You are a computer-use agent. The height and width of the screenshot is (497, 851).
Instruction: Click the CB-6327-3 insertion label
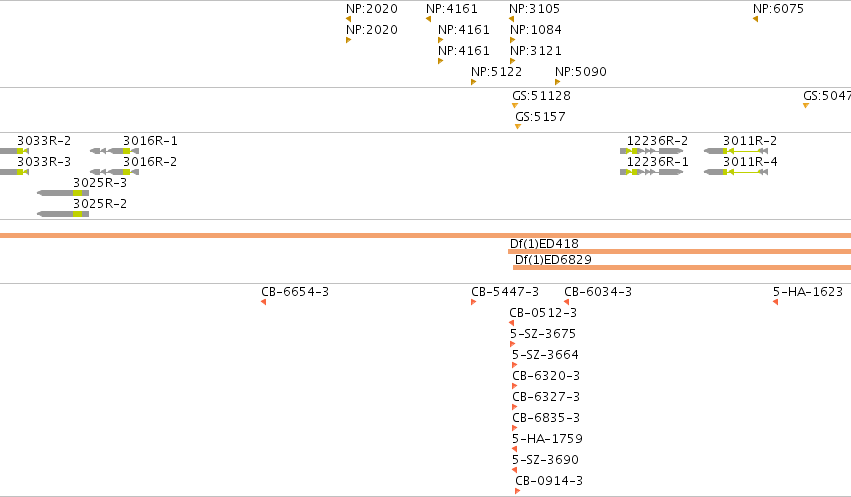click(x=546, y=397)
